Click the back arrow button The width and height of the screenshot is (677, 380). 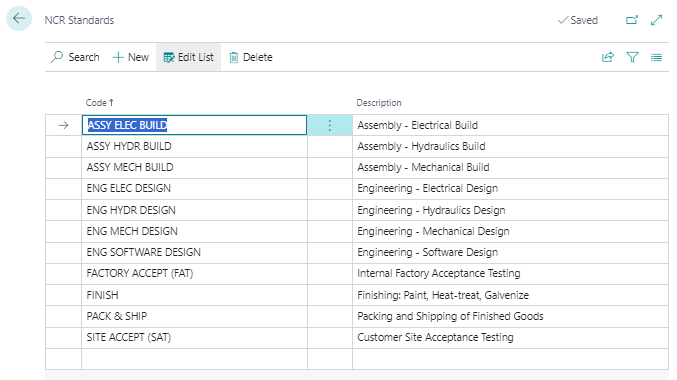pos(19,19)
